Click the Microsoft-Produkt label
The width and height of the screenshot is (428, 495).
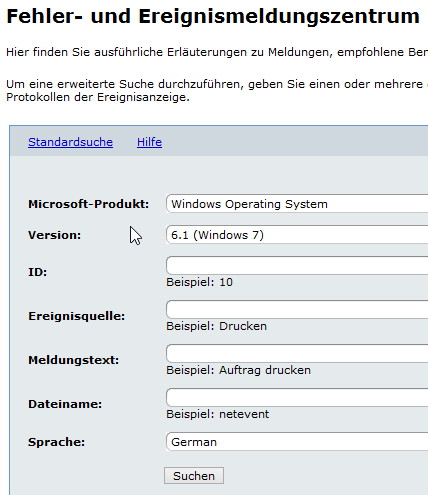88,204
